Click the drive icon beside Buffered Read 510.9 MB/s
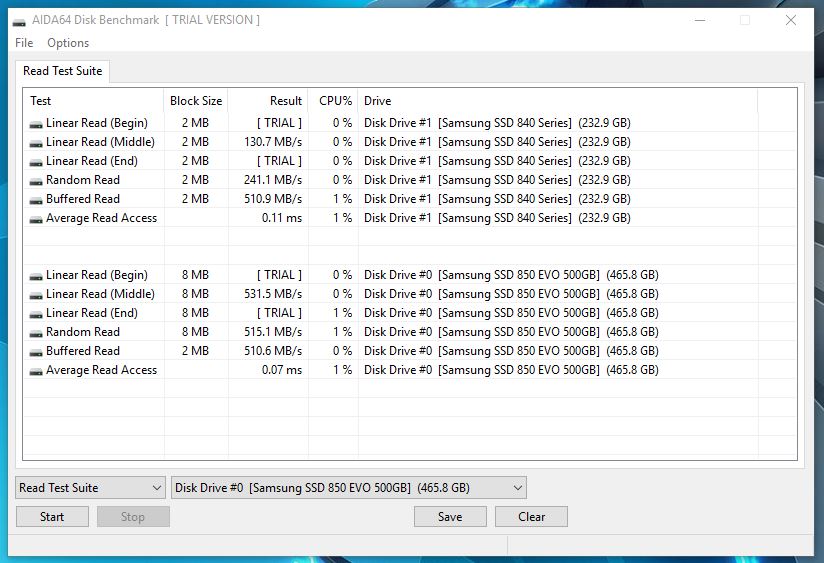Screen dimensions: 824x563 click(x=36, y=200)
